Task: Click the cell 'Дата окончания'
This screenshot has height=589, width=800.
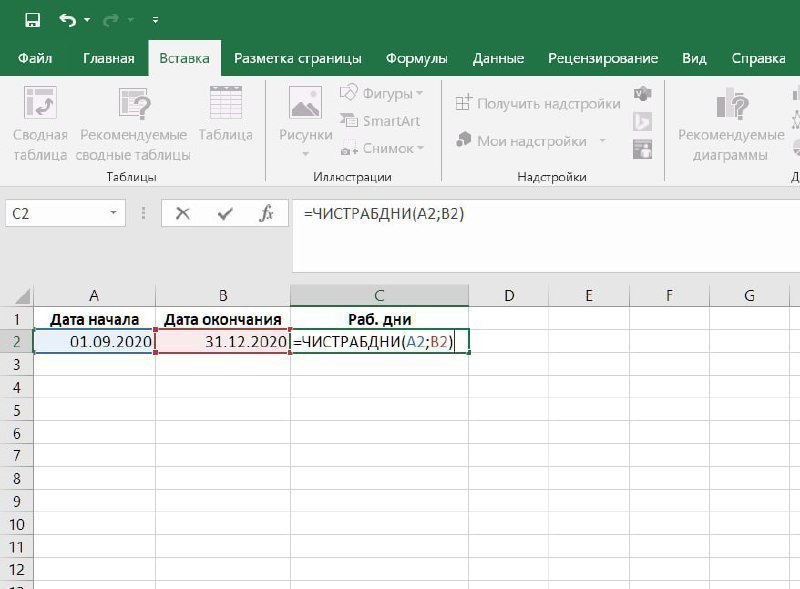Action: pyautogui.click(x=223, y=320)
